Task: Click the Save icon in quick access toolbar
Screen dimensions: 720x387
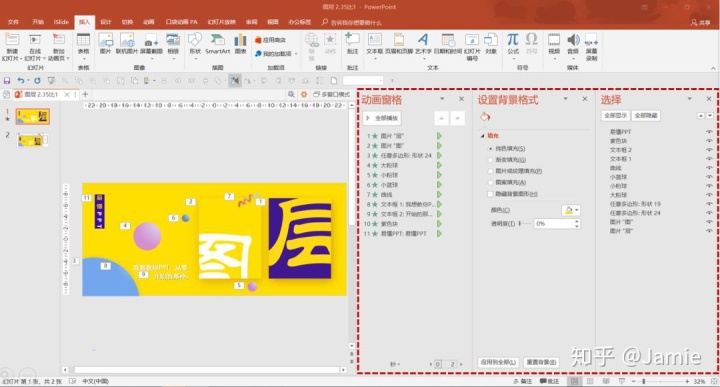Action: [7, 81]
